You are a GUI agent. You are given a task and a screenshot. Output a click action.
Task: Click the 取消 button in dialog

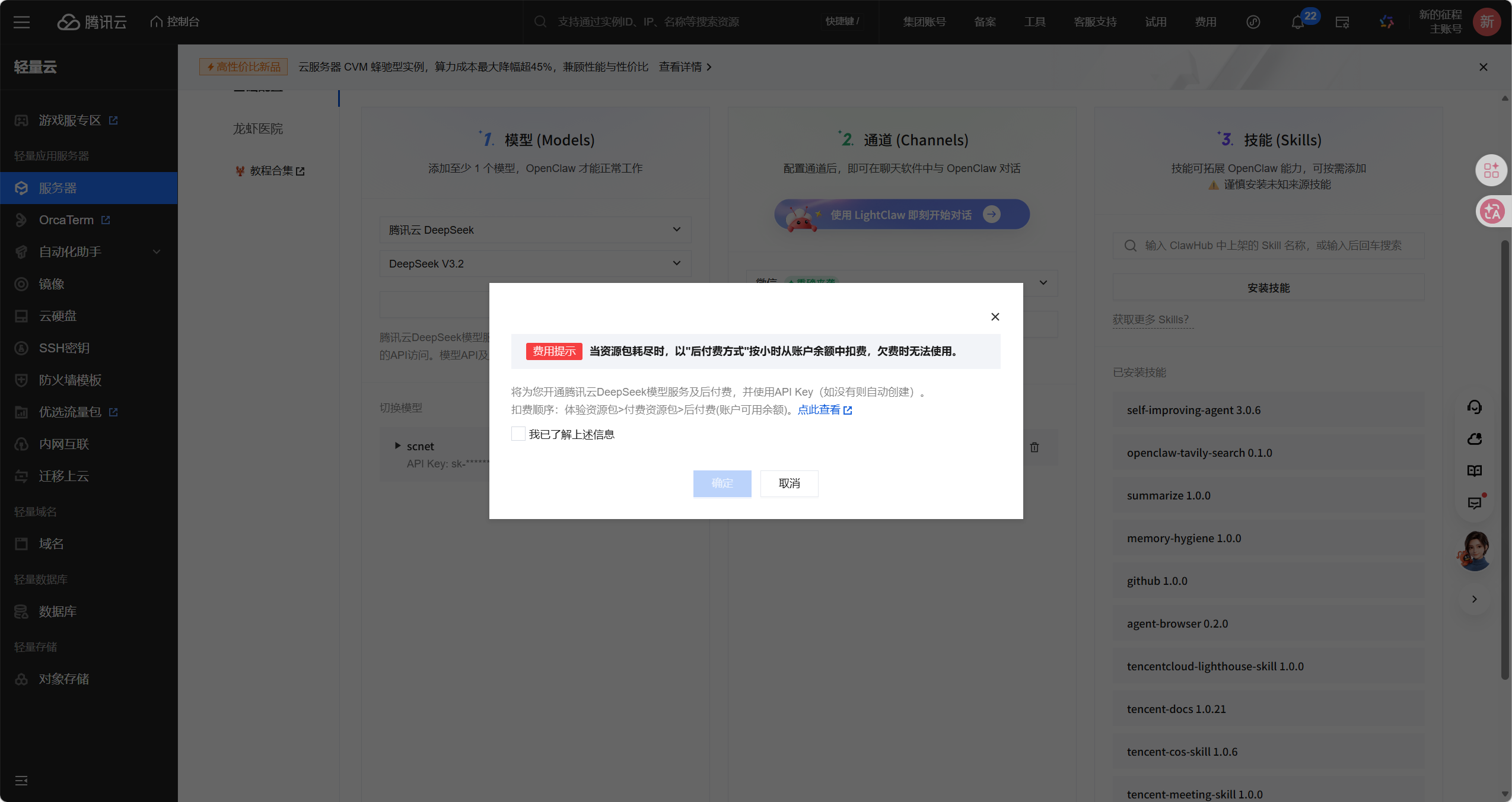(789, 483)
